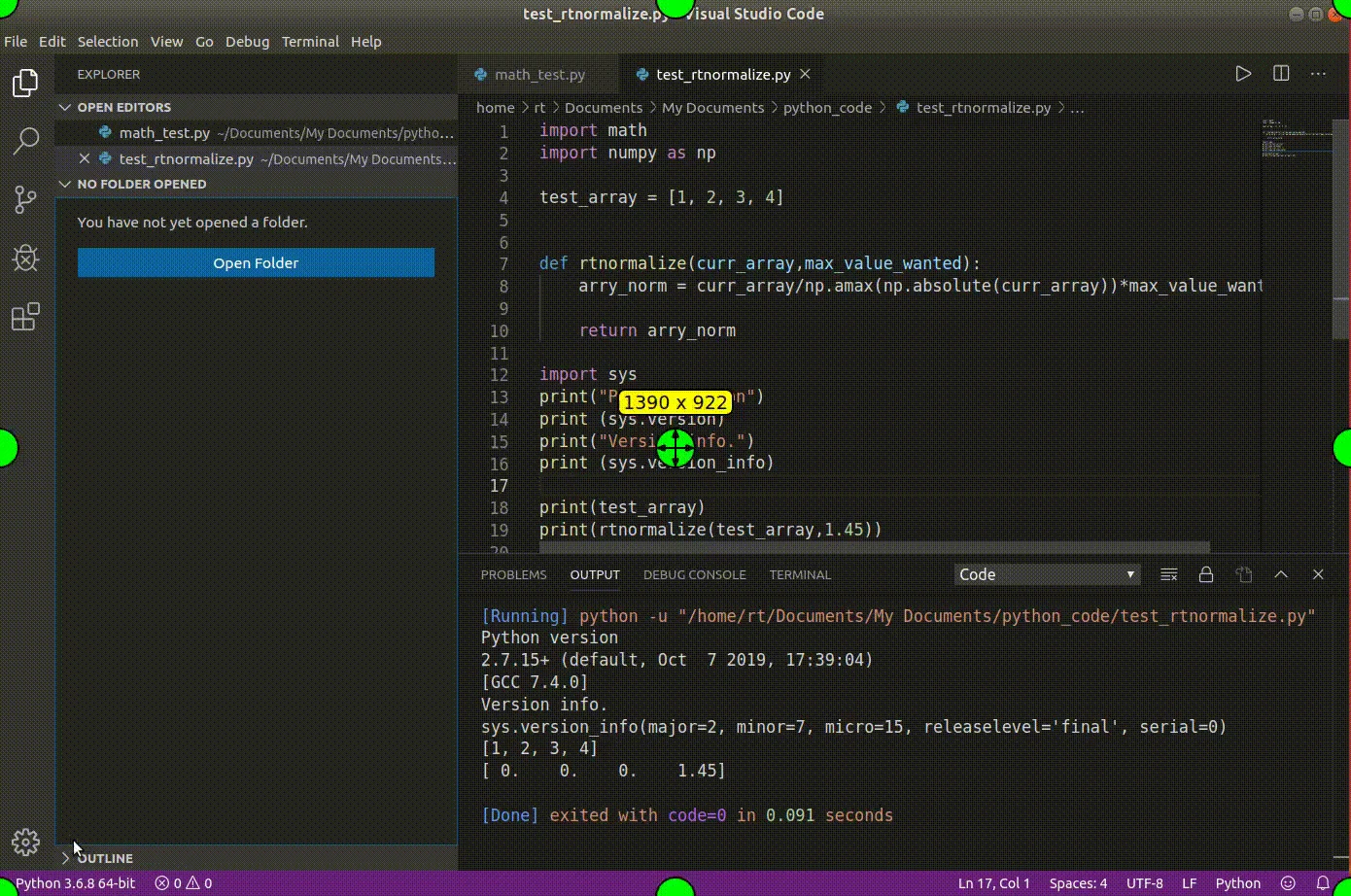Select the python_code breadcrumb folder
1351x896 pixels.
pyautogui.click(x=827, y=108)
